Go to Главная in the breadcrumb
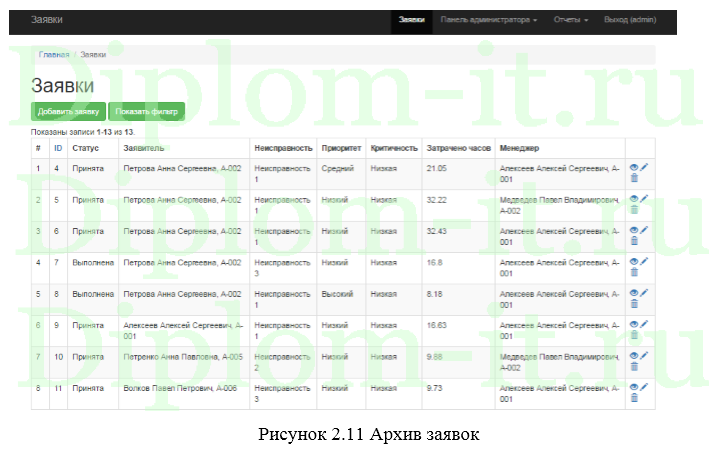This screenshot has width=709, height=453. (54, 54)
